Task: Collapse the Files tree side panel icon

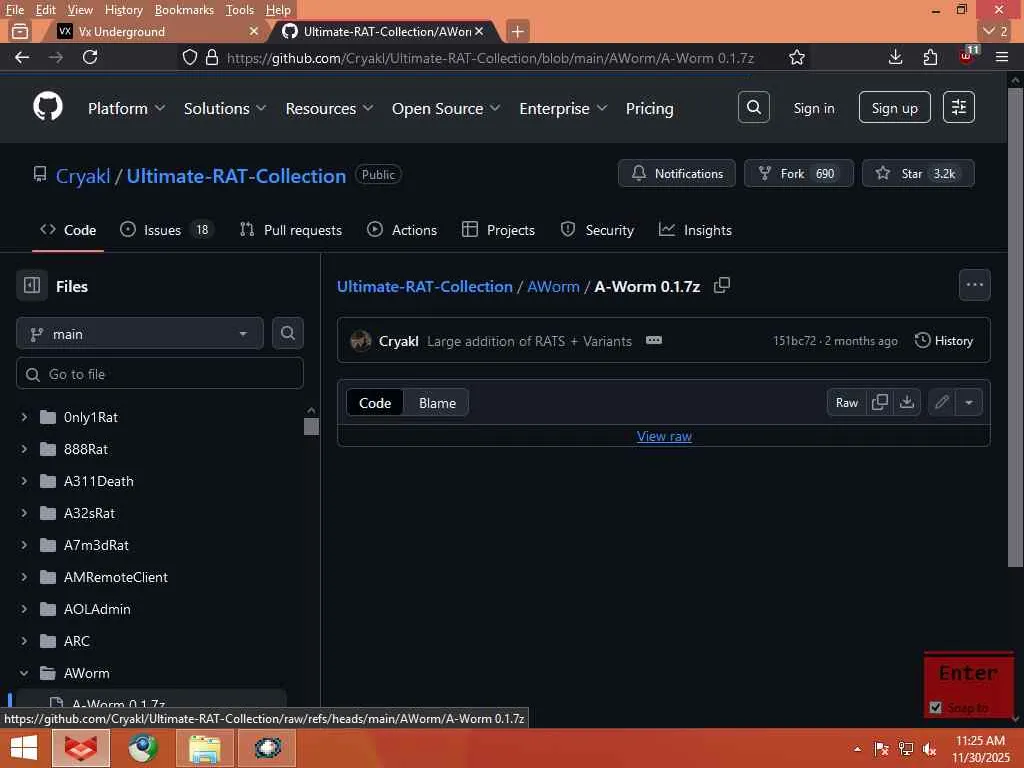Action: coord(31,285)
